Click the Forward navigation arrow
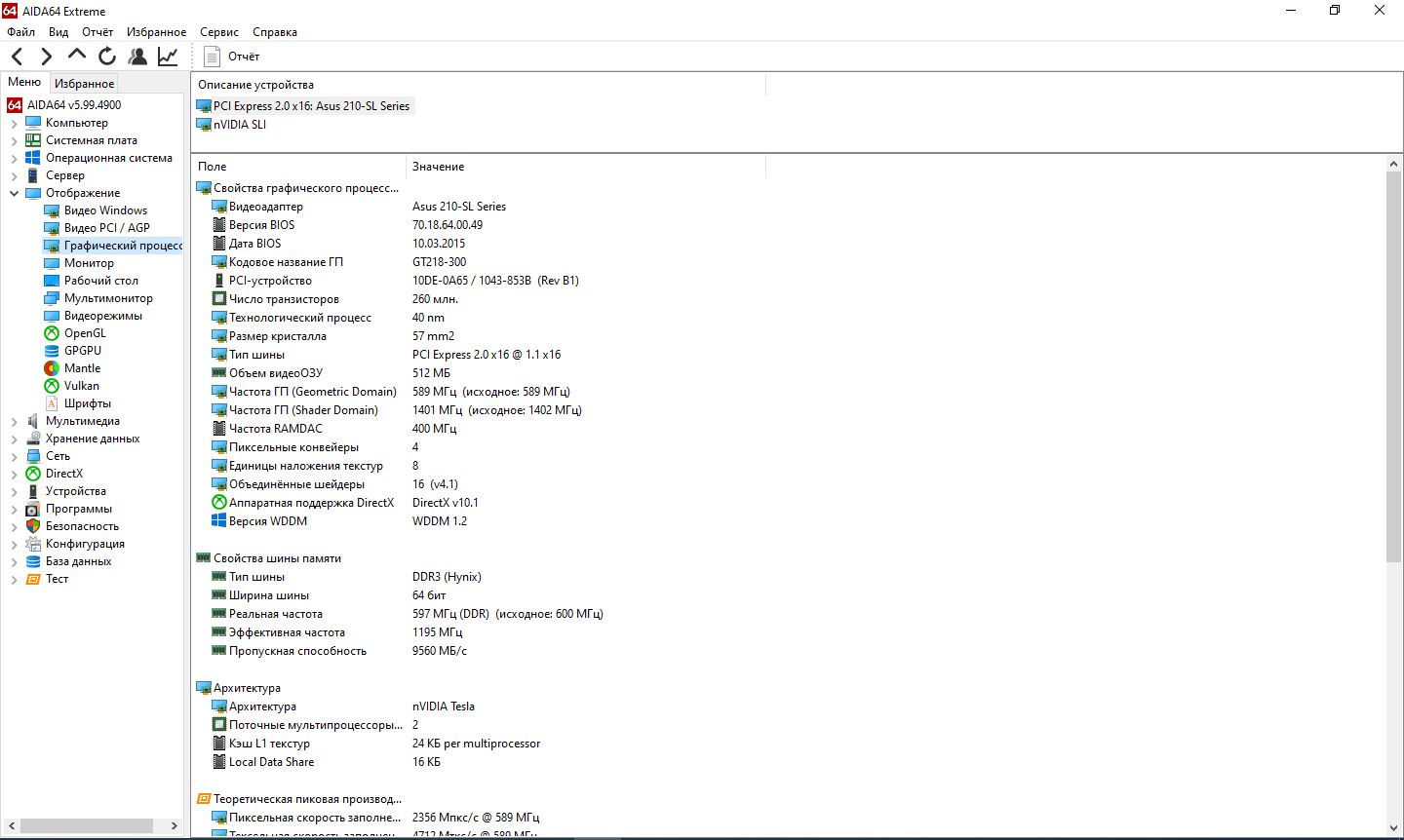This screenshot has width=1404, height=840. point(46,57)
